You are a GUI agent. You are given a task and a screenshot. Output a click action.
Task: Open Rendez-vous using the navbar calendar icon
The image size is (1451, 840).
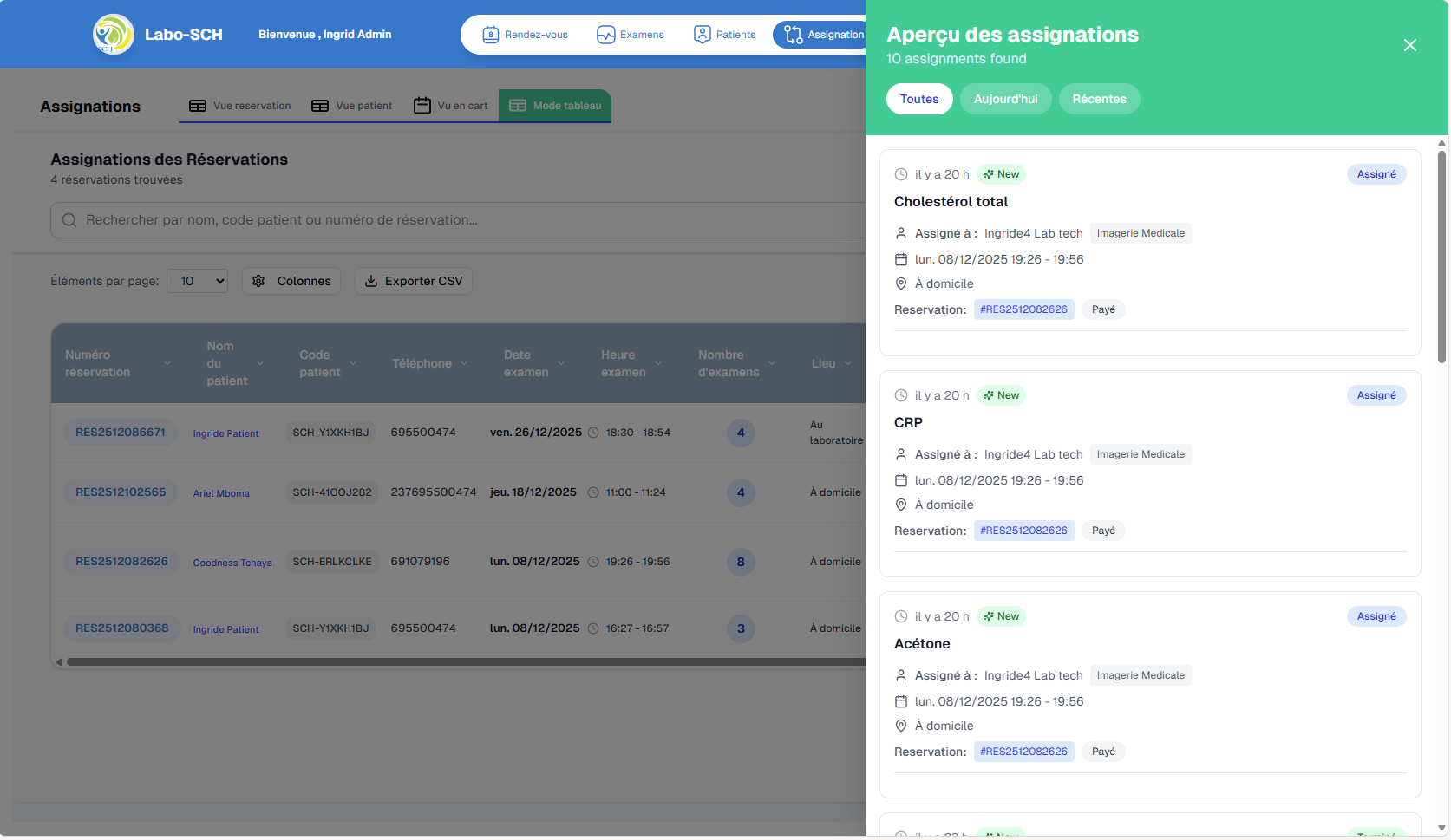(490, 34)
